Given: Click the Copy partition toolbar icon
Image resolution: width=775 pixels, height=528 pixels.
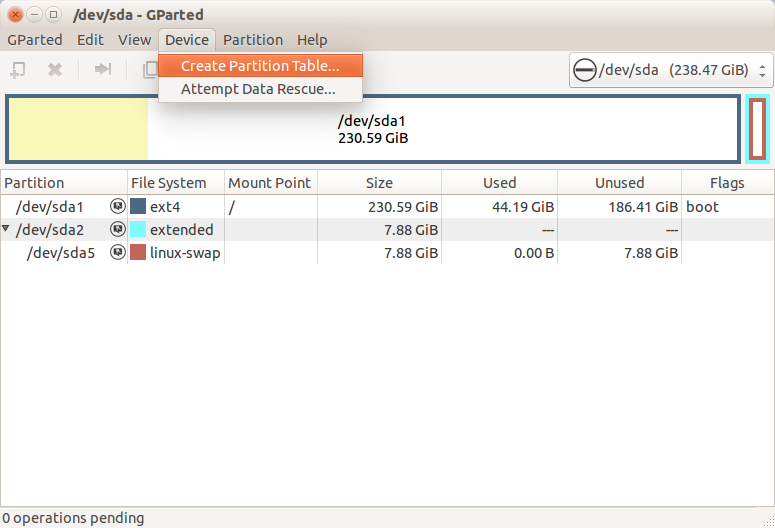Looking at the screenshot, I should tap(150, 70).
